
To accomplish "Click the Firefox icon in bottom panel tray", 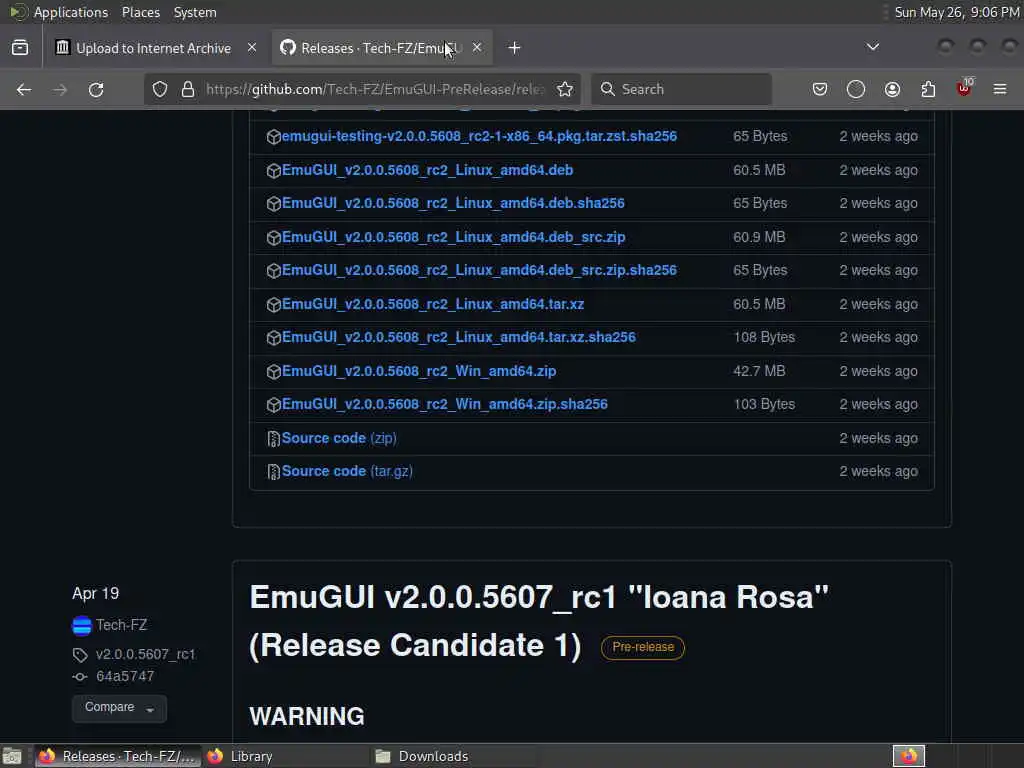I will pos(909,756).
